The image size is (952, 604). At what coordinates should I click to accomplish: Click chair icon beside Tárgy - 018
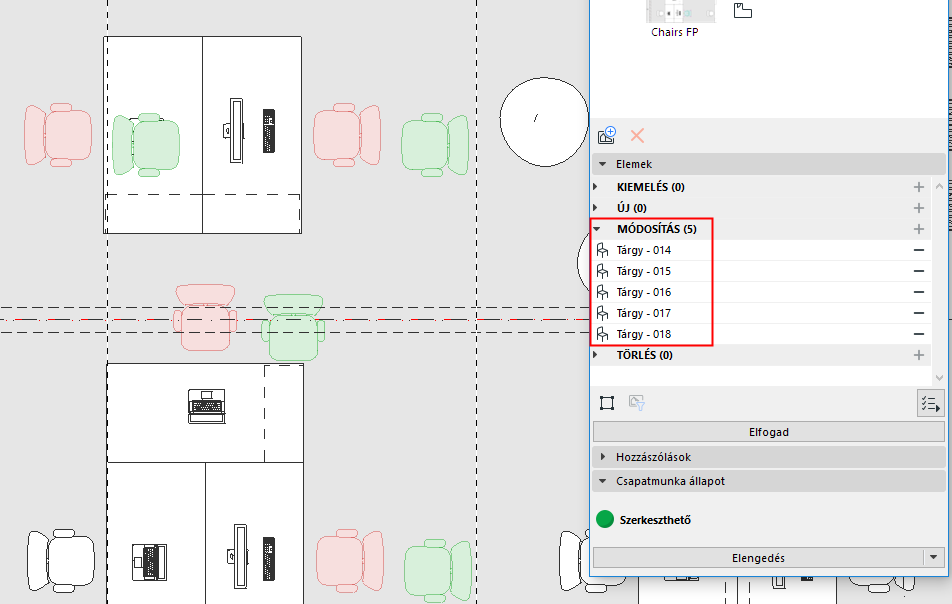[x=602, y=334]
